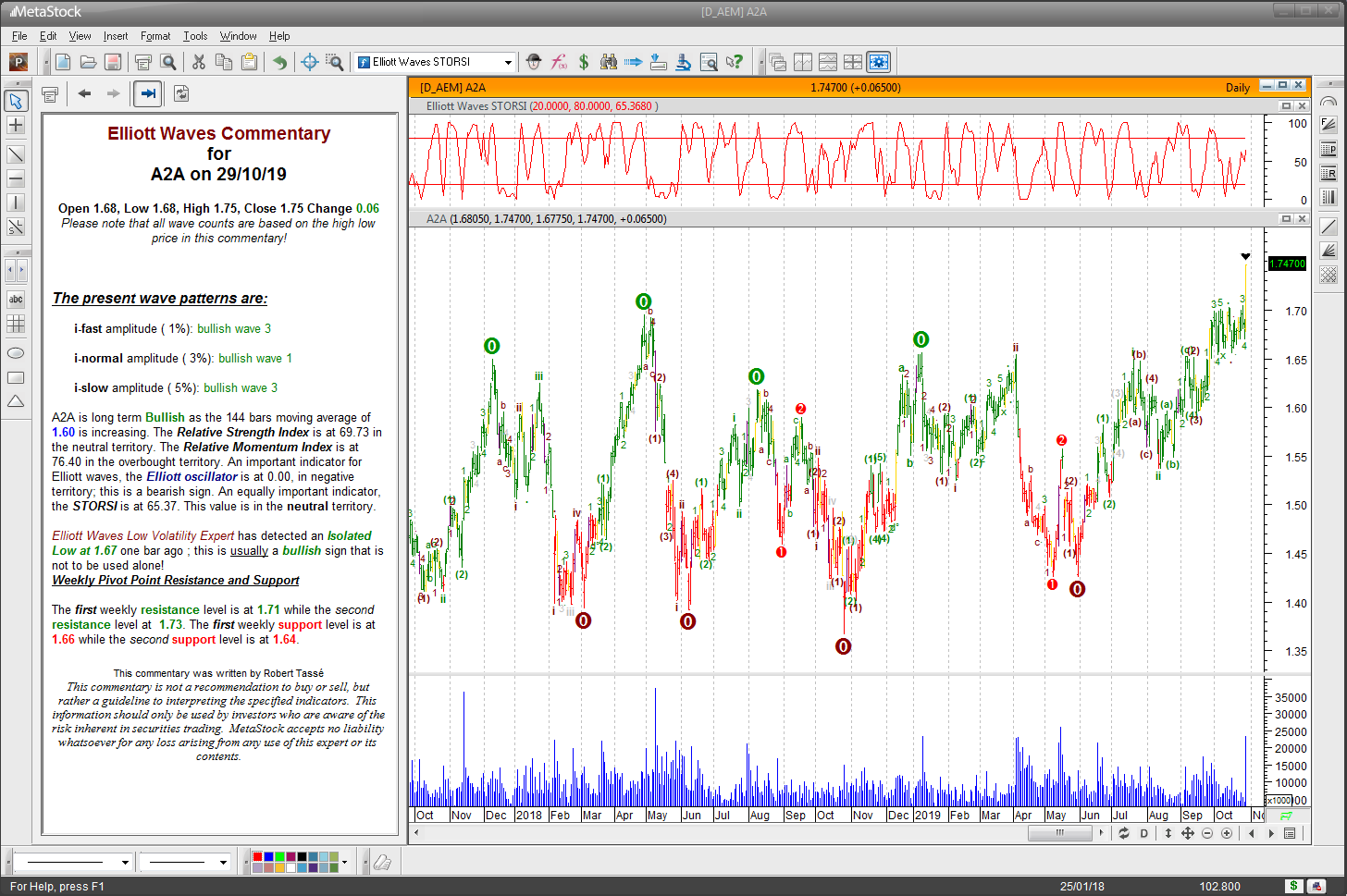Click the 1.74700 price label on axis
Screen dimensions: 1347x896
(1287, 264)
